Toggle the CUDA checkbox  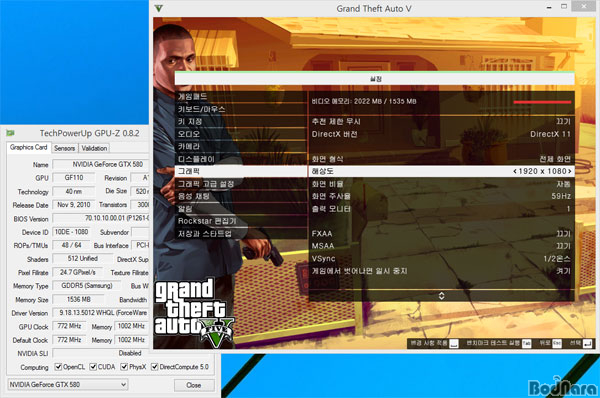[x=93, y=367]
